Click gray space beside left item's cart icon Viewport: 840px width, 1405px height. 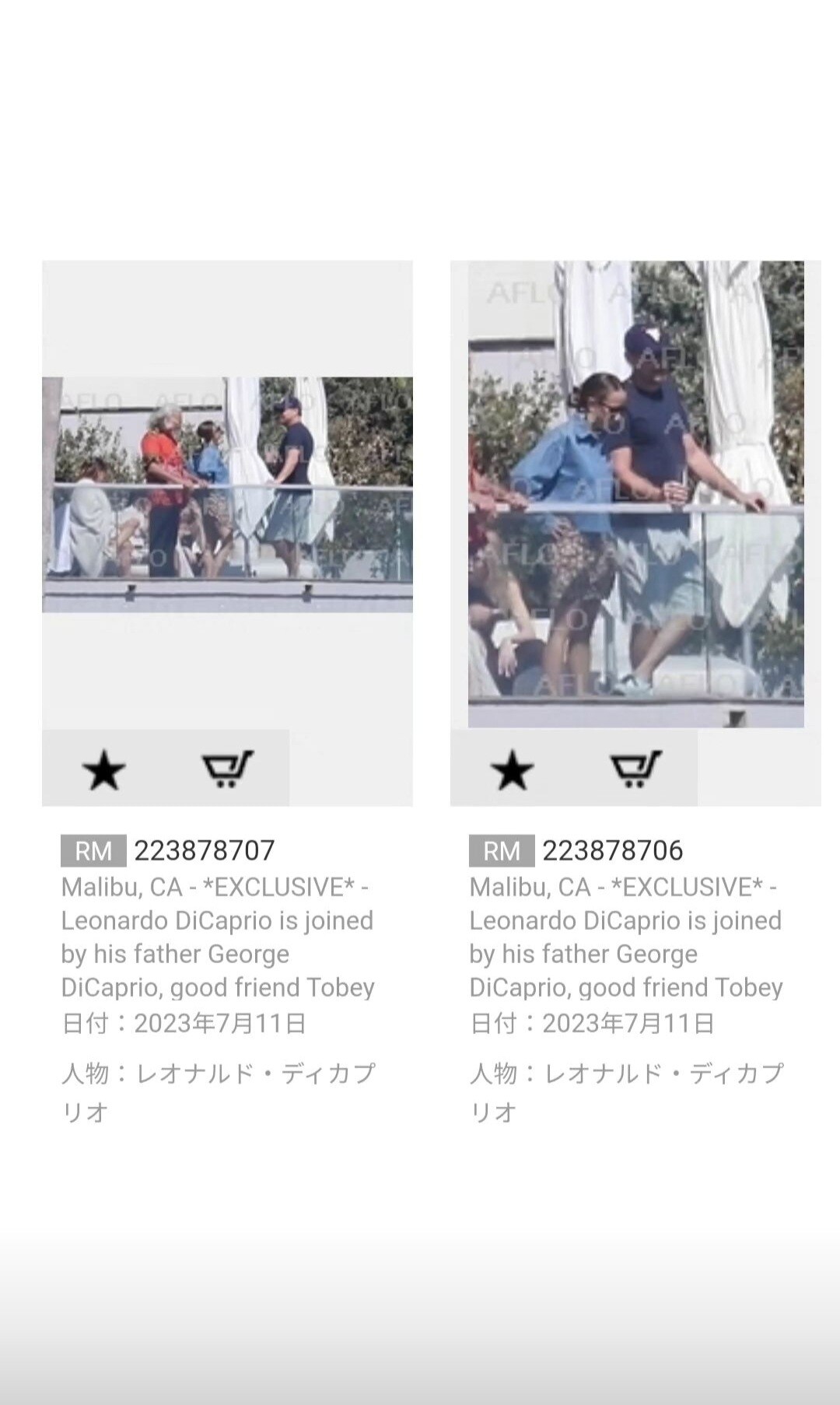[x=351, y=768]
